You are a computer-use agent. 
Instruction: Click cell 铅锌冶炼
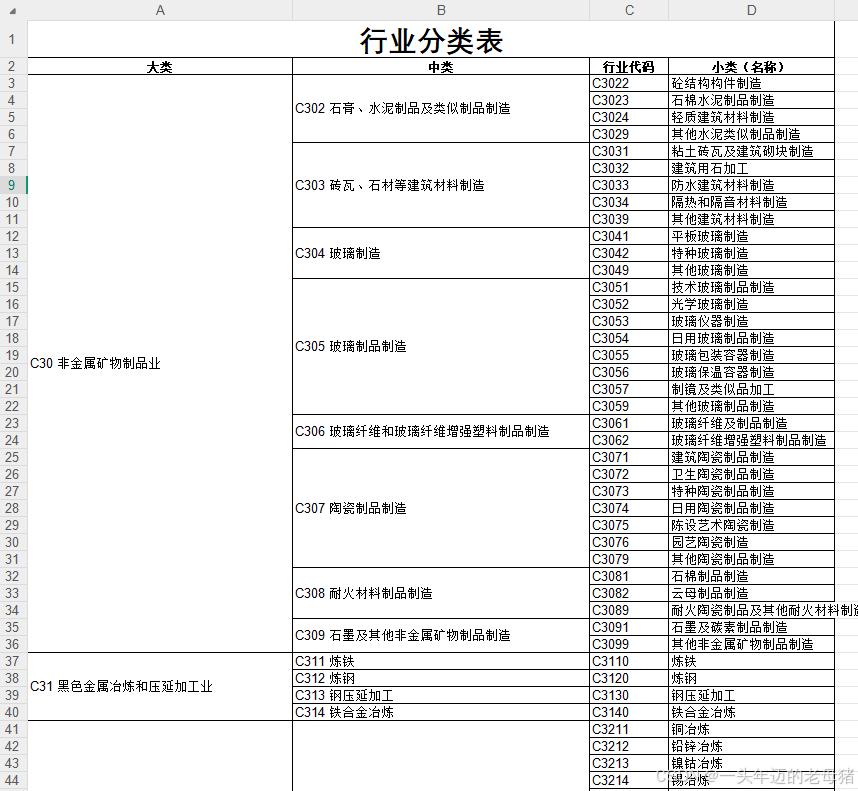751,746
